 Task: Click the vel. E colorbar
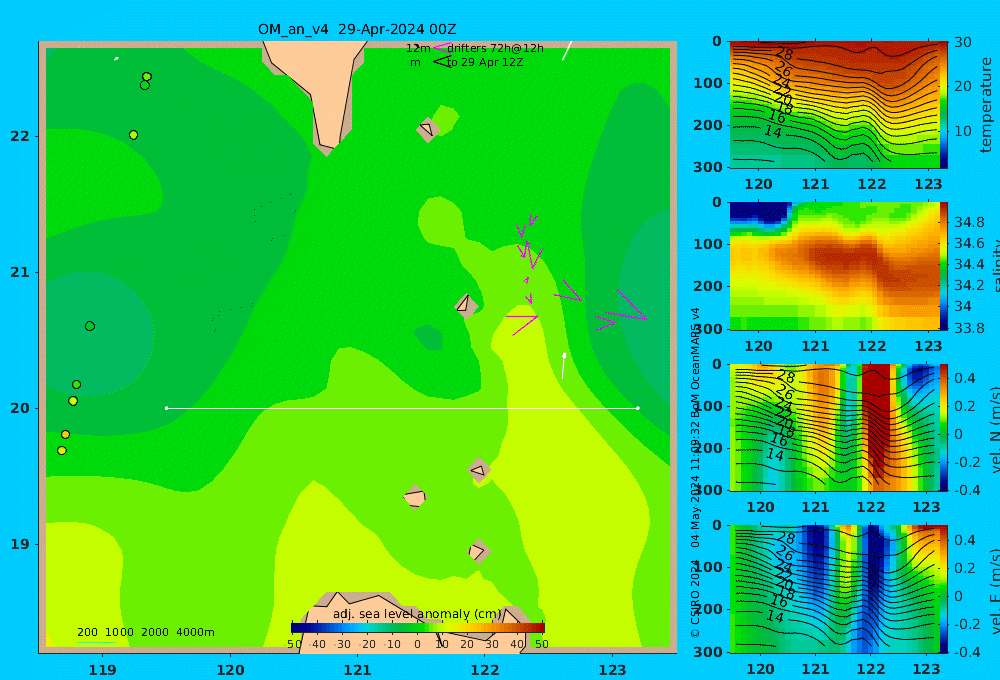tap(943, 589)
